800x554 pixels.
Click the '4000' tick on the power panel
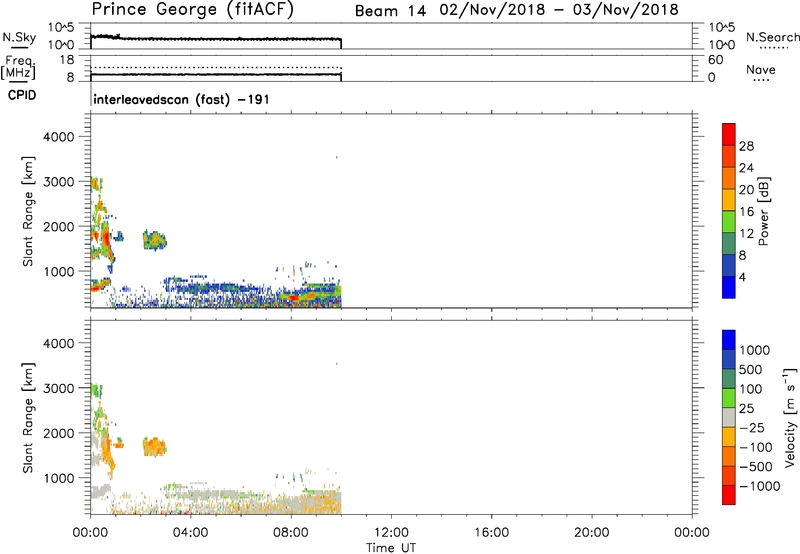59,137
